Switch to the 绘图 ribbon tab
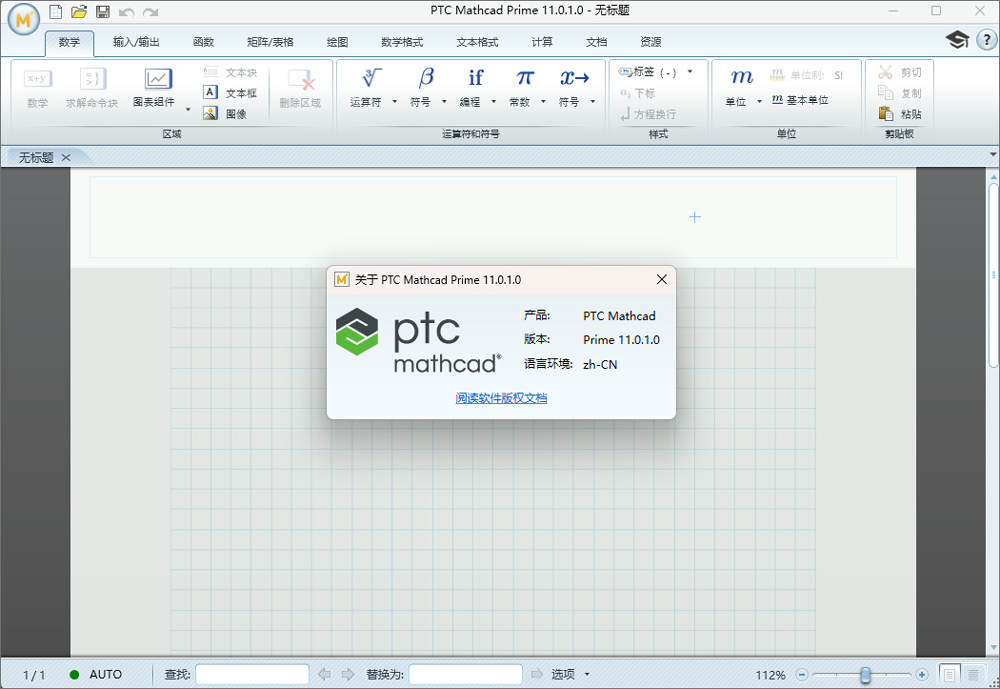1000x689 pixels. (x=337, y=42)
